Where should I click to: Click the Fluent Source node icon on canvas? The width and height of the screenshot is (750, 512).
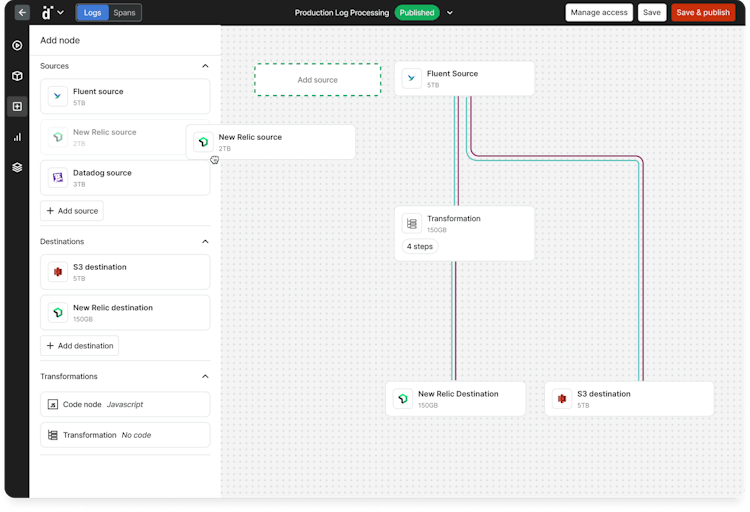click(x=411, y=78)
